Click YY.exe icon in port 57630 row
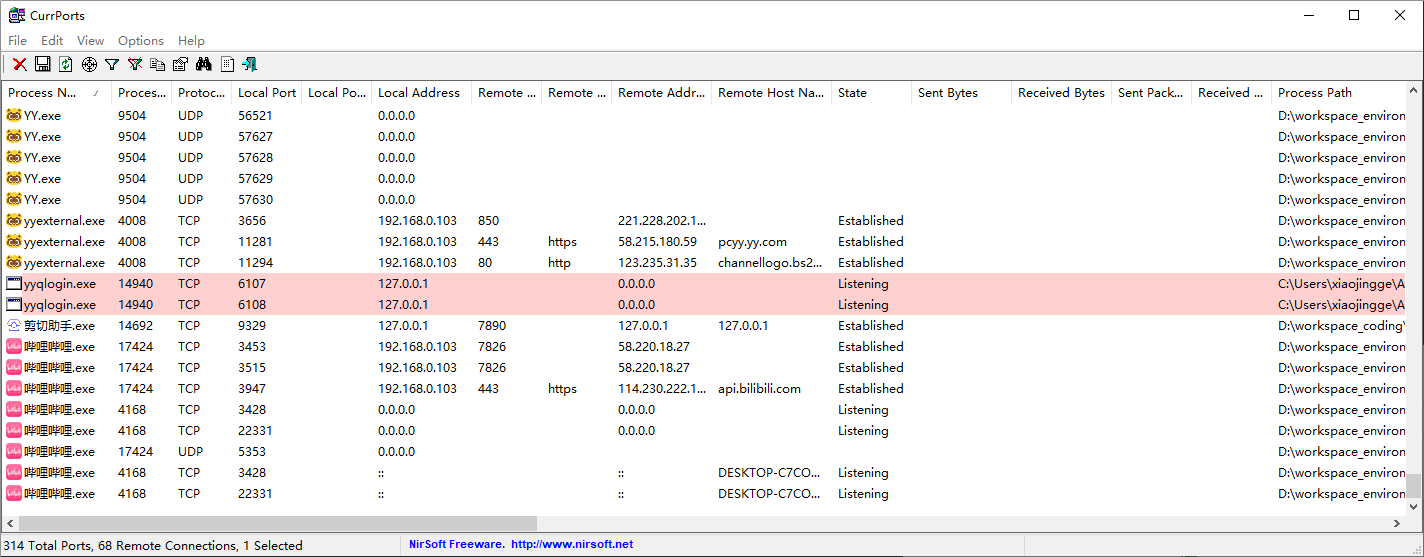Image resolution: width=1424 pixels, height=557 pixels. pyautogui.click(x=14, y=199)
